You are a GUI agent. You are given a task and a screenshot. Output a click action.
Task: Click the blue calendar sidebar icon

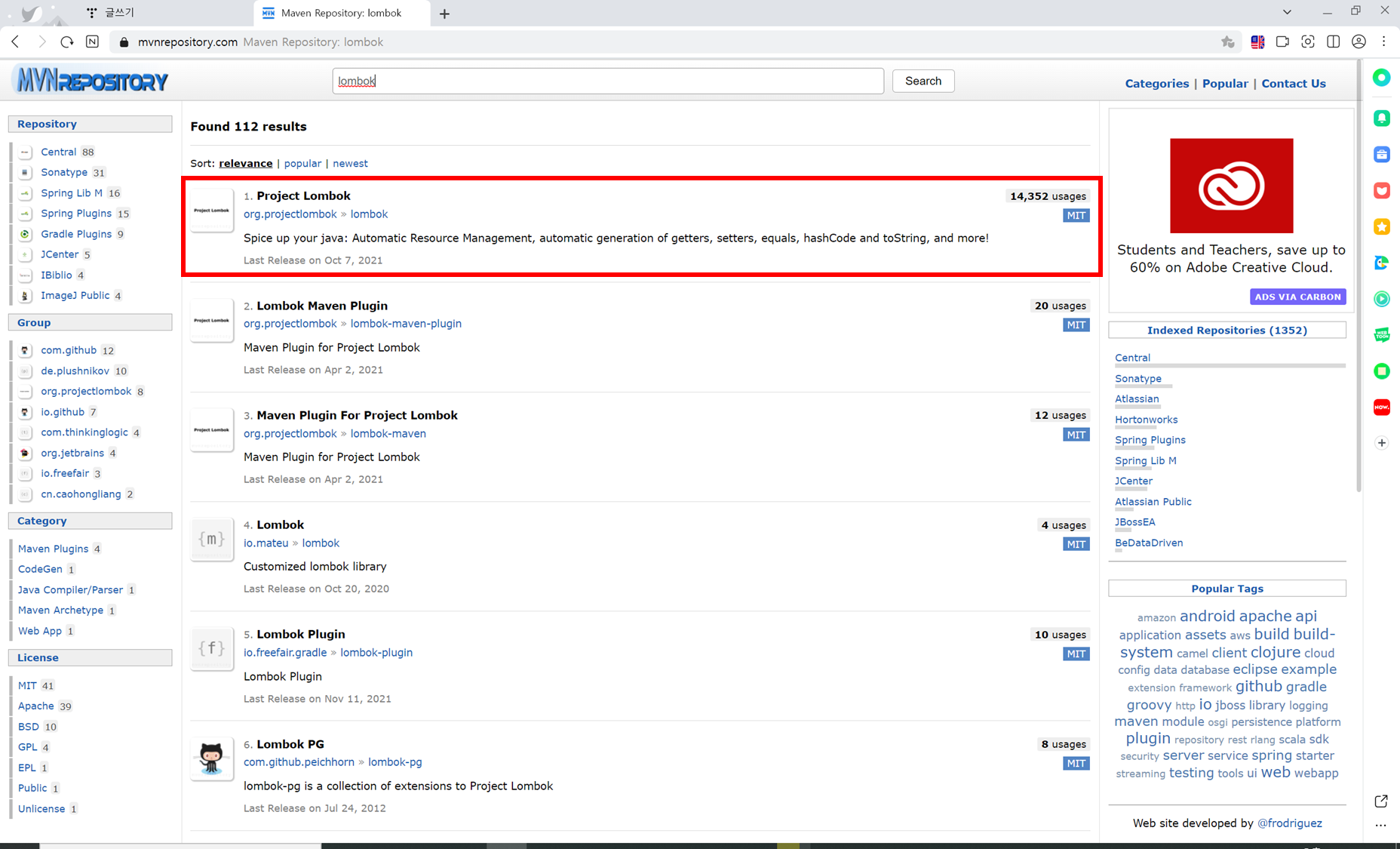coord(1381,155)
